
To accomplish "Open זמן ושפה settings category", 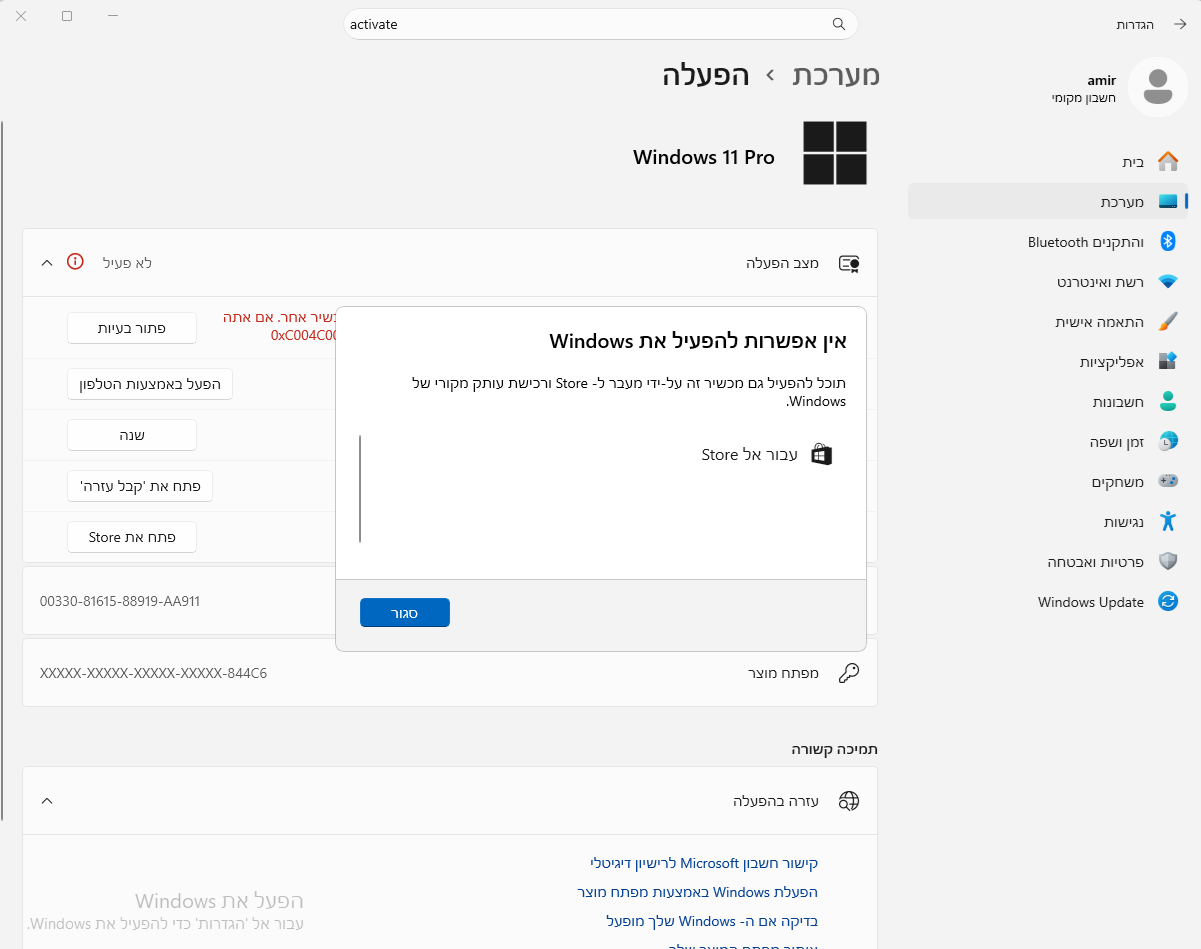I will 1048,441.
